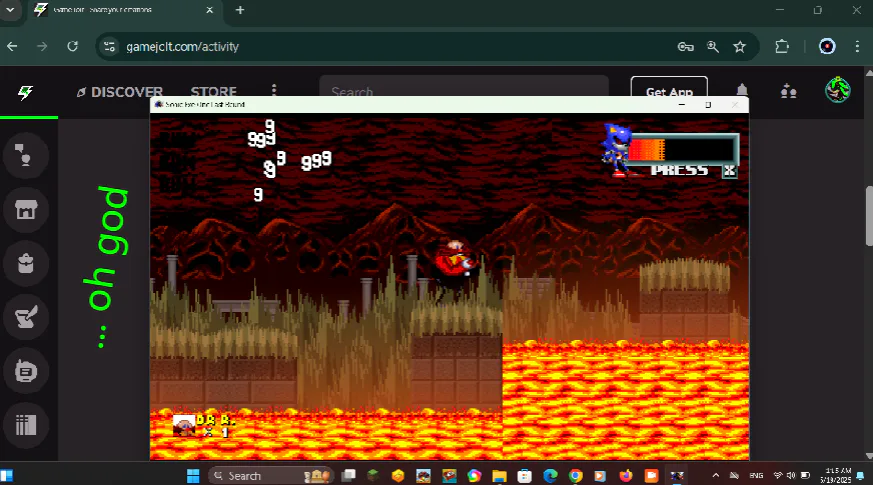Open the three-dot more menu beside STORE

273,91
